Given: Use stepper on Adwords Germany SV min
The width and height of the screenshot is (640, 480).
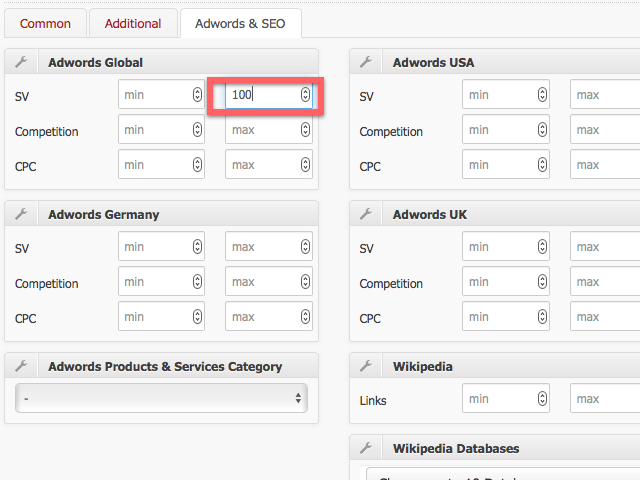Looking at the screenshot, I should tap(197, 247).
